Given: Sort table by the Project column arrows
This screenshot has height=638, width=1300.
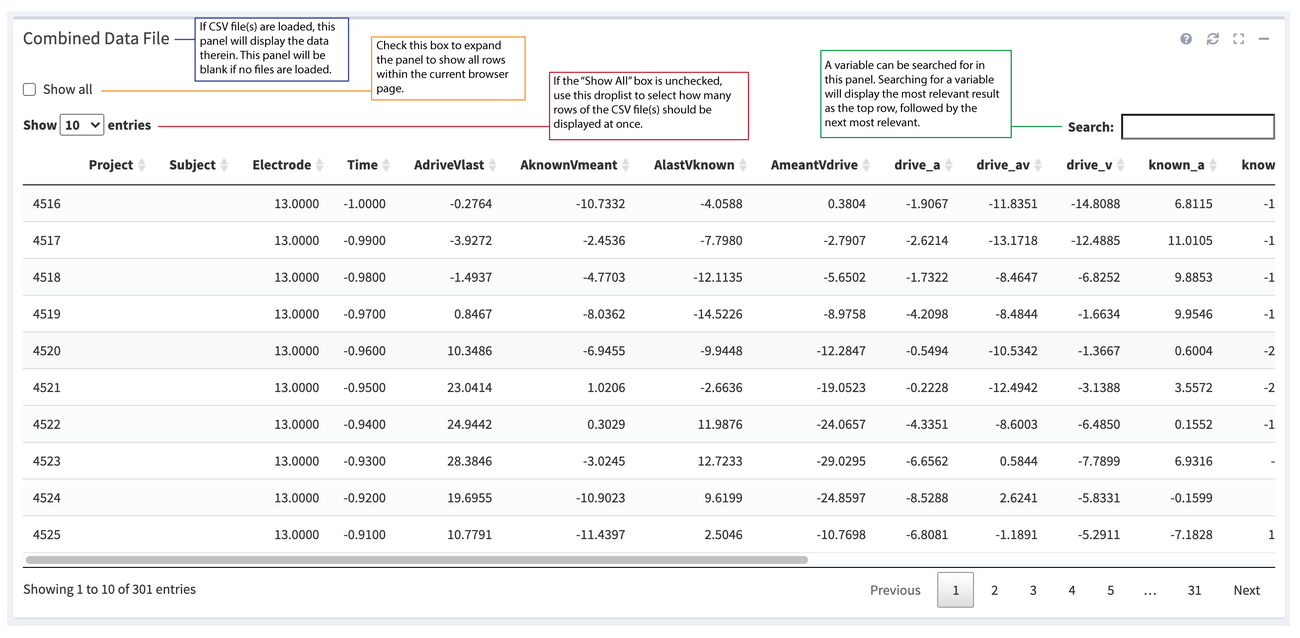Looking at the screenshot, I should 141,165.
